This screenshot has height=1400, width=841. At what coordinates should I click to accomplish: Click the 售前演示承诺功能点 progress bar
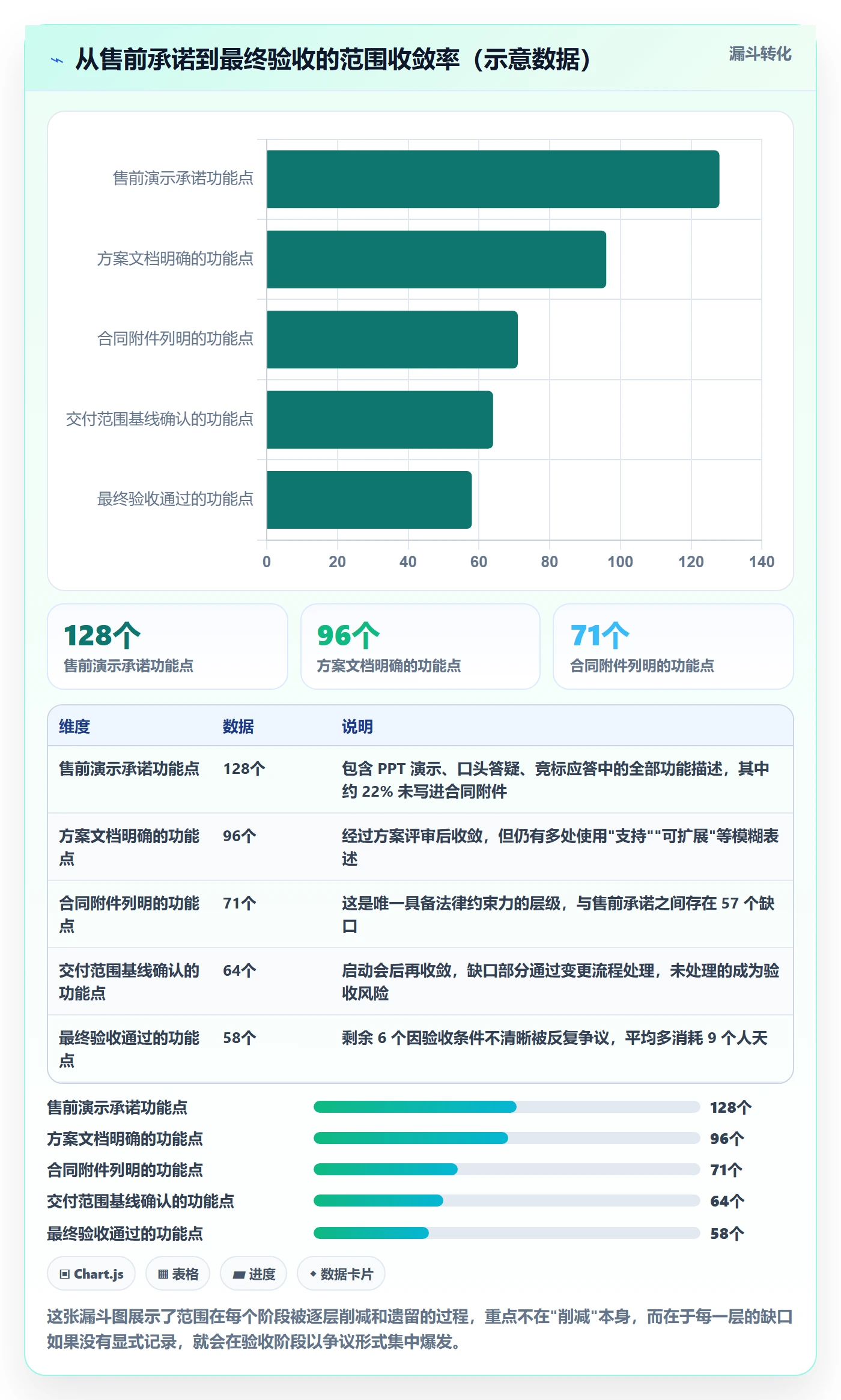[x=507, y=1107]
